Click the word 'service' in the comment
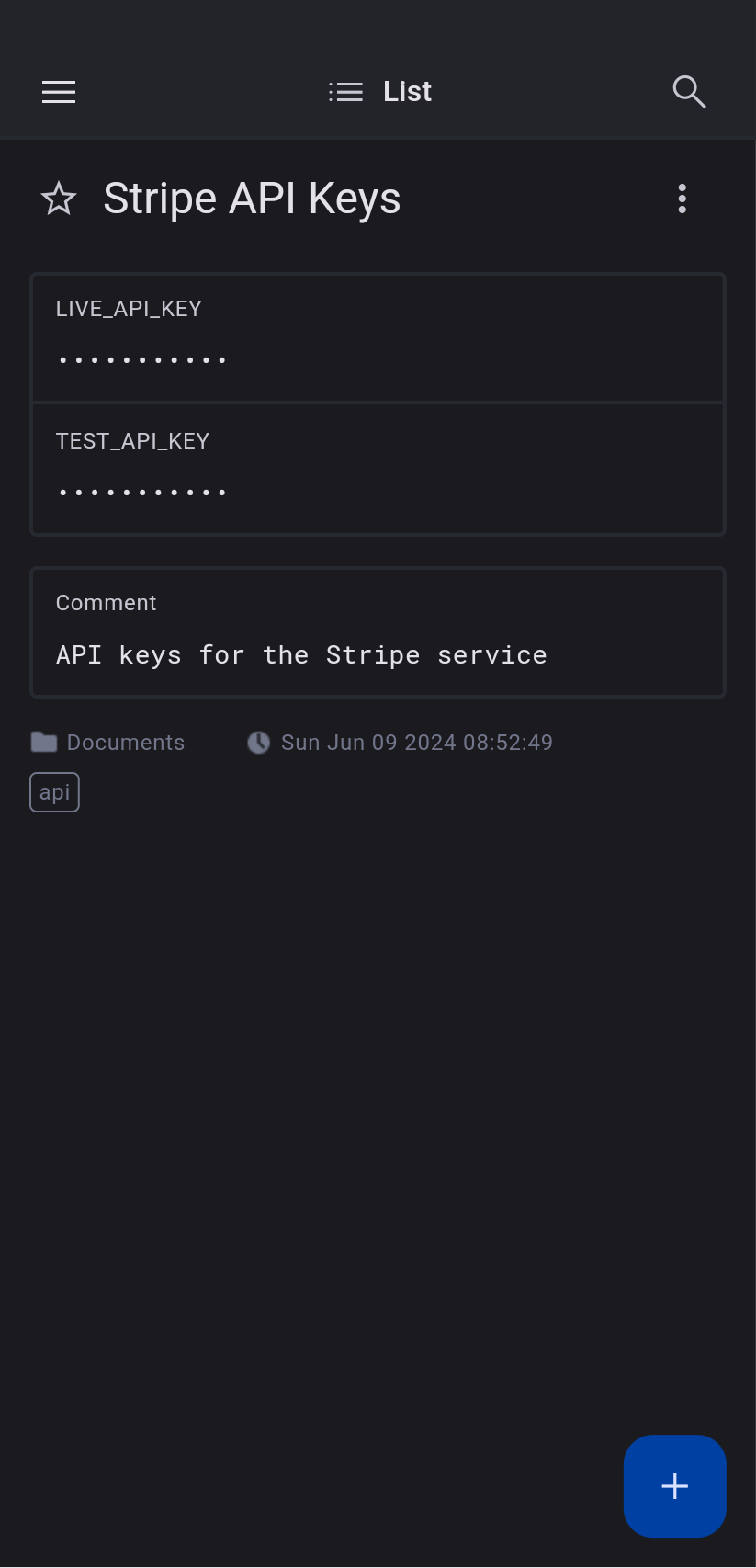Screen dimensions: 756x1568 pyautogui.click(x=491, y=655)
